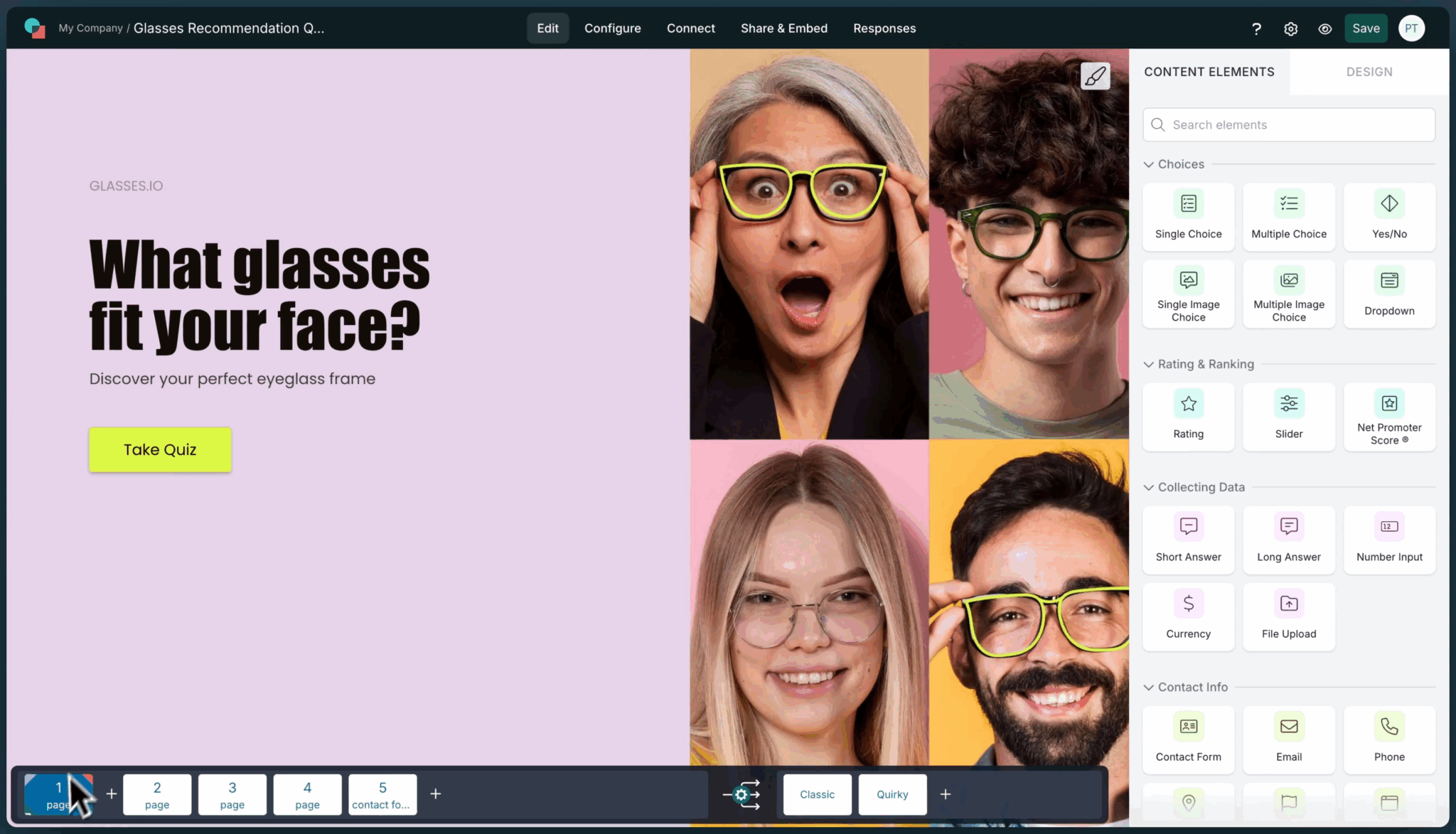1456x834 pixels.
Task: Add the Single Choice element
Action: [1188, 217]
